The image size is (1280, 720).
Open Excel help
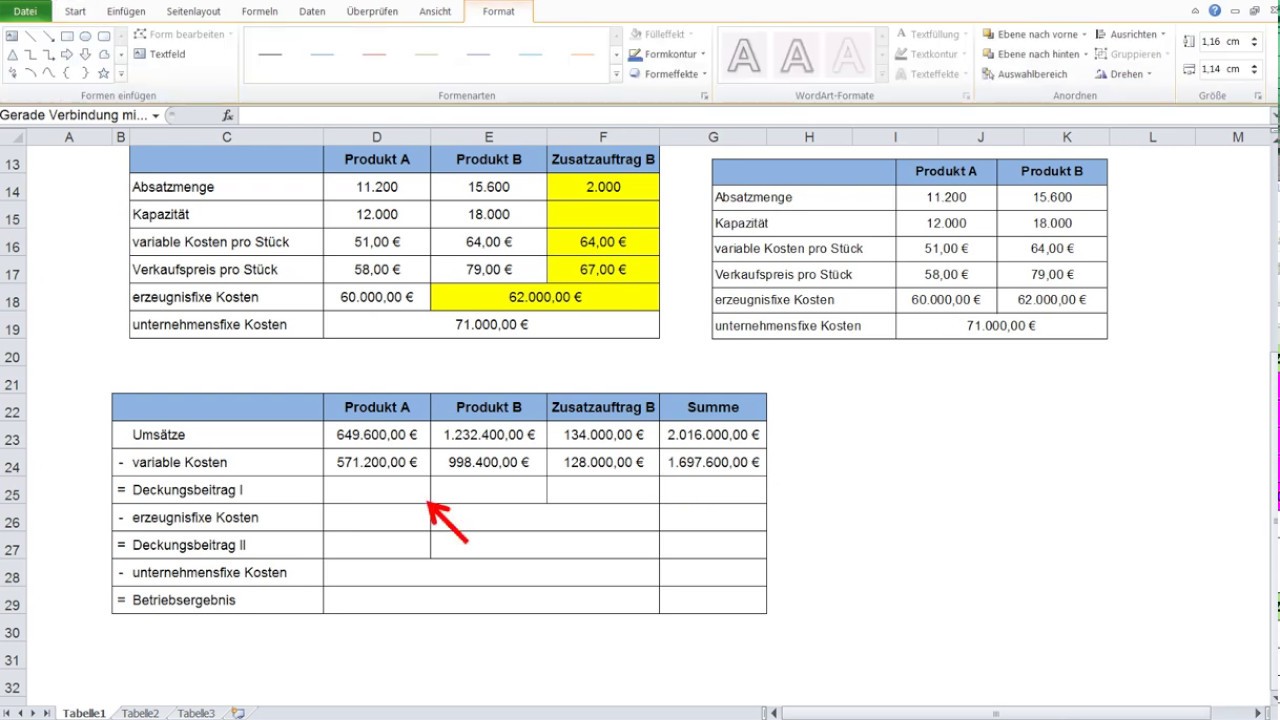[x=1214, y=11]
